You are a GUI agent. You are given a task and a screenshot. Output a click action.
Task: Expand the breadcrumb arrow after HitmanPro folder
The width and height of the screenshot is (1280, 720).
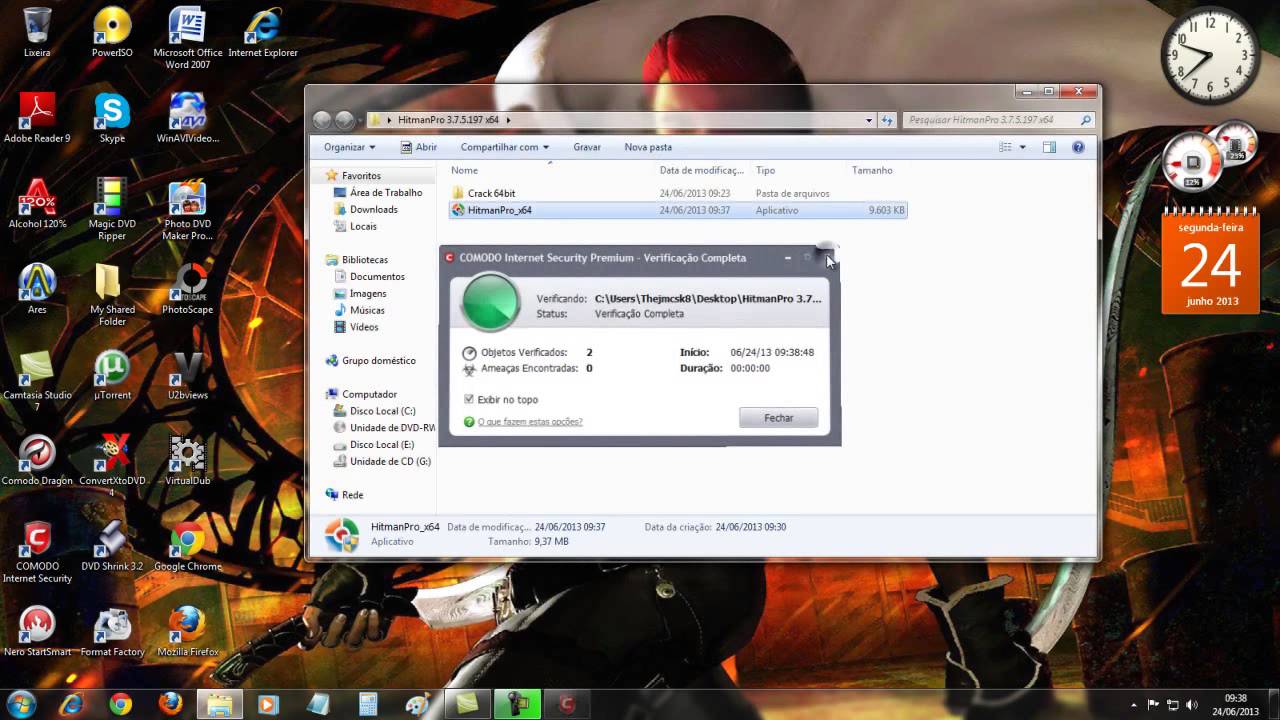pos(508,120)
